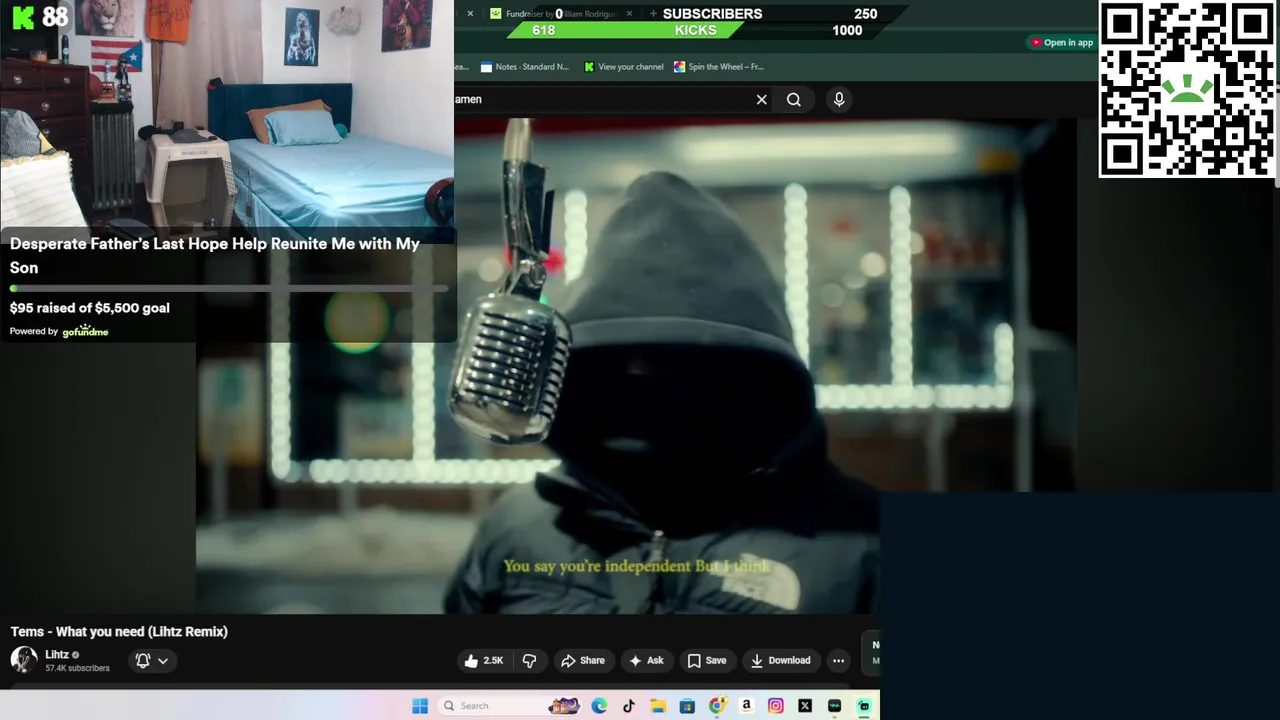Click the Open in app button
1280x720 pixels.
click(x=1062, y=42)
